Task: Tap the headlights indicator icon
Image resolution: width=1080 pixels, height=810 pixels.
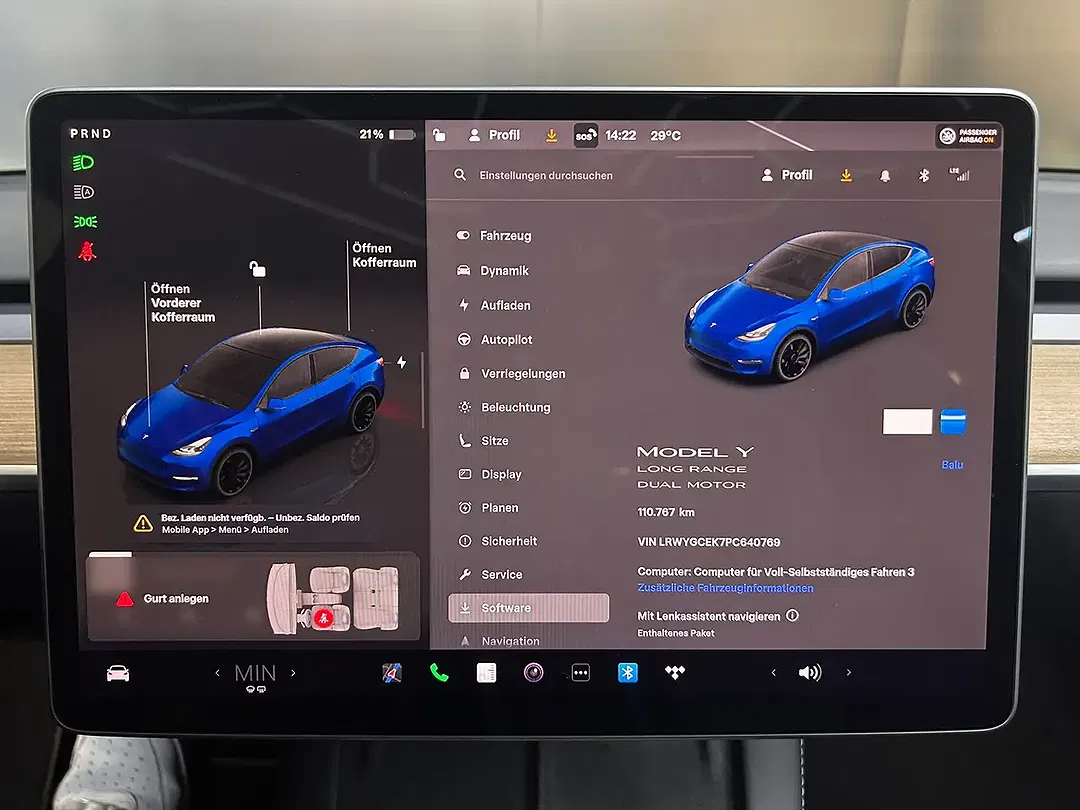Action: 83,163
